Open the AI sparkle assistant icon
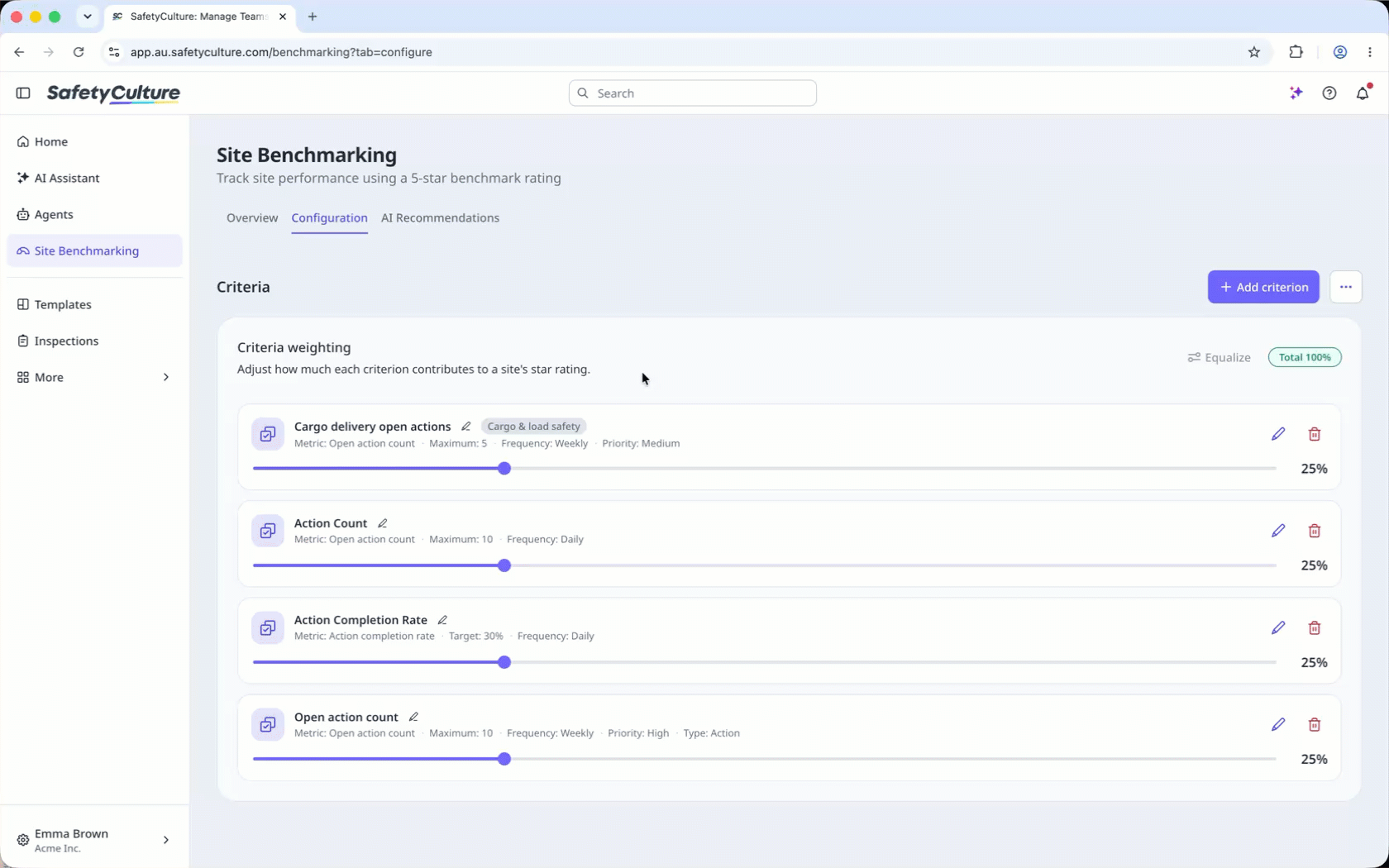This screenshot has width=1389, height=868. click(1296, 93)
